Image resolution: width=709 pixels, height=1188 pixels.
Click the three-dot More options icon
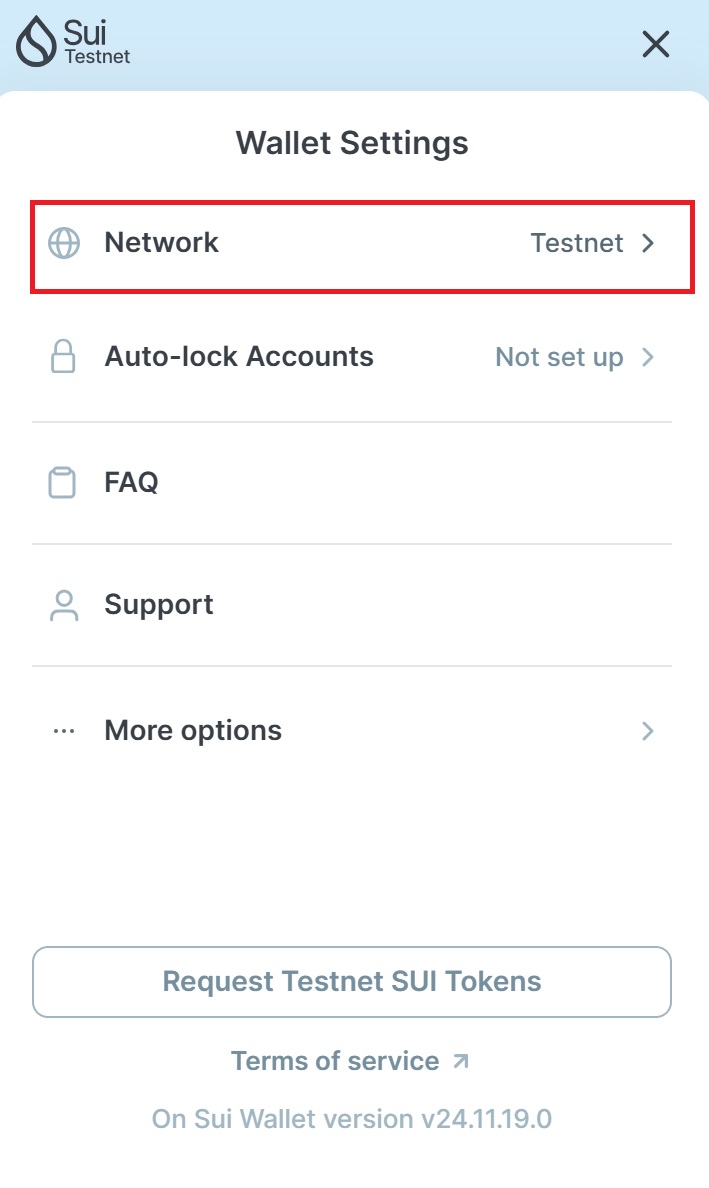[x=64, y=731]
